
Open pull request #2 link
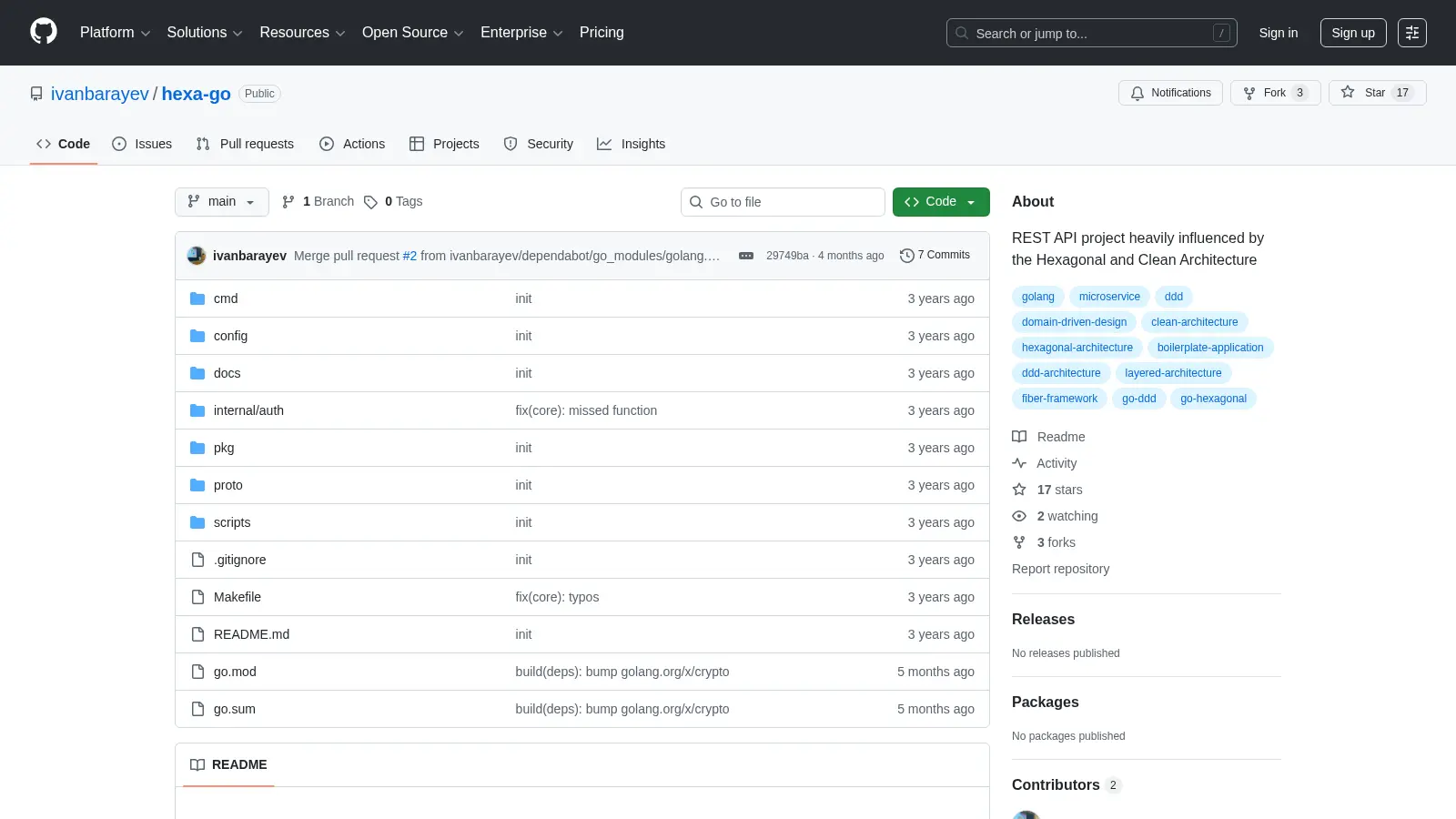[x=409, y=256]
